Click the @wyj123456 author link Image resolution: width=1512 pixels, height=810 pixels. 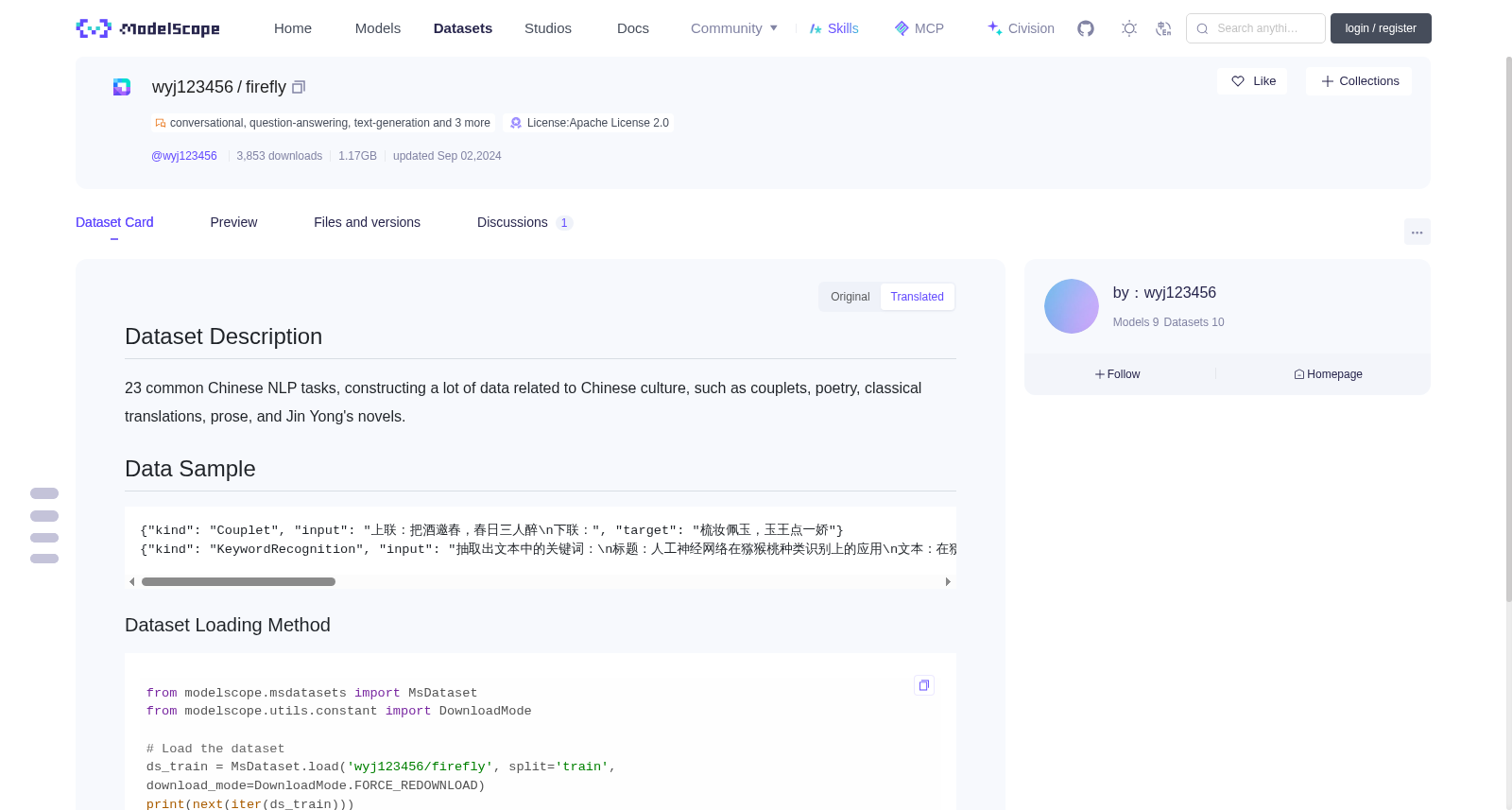184,156
